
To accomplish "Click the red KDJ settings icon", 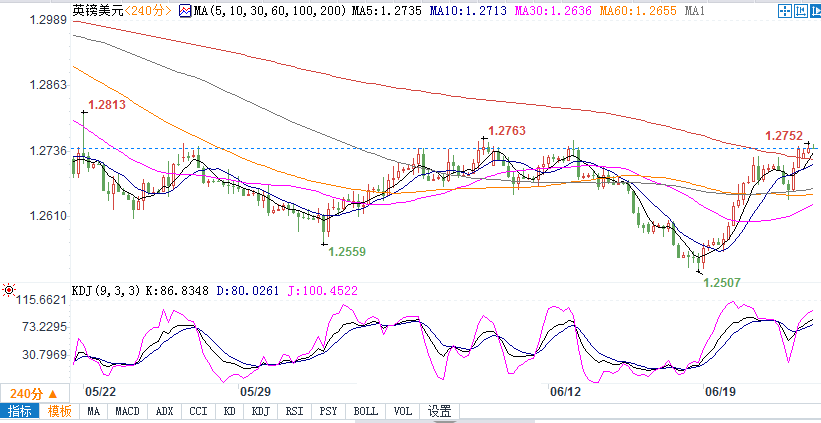I will click(9, 291).
